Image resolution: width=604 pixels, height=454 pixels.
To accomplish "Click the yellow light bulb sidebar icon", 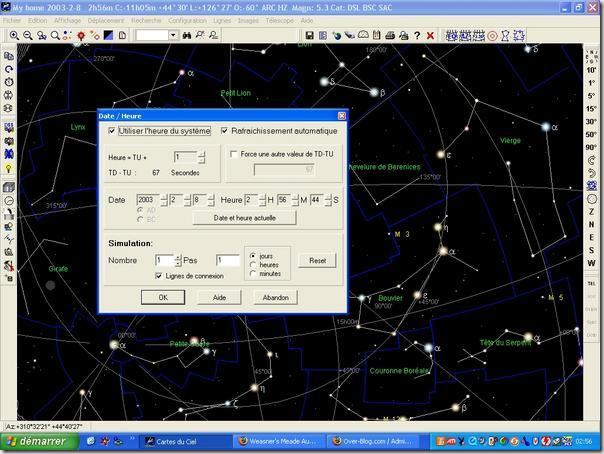I will pos(8,168).
